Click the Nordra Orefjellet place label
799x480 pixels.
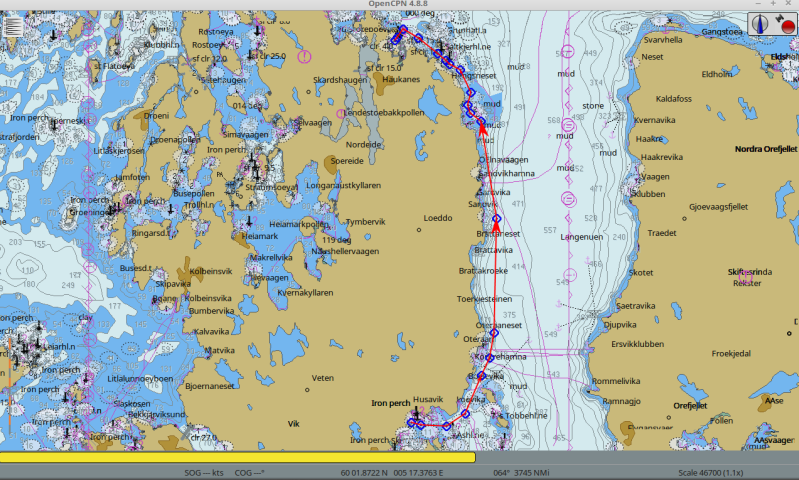point(765,149)
